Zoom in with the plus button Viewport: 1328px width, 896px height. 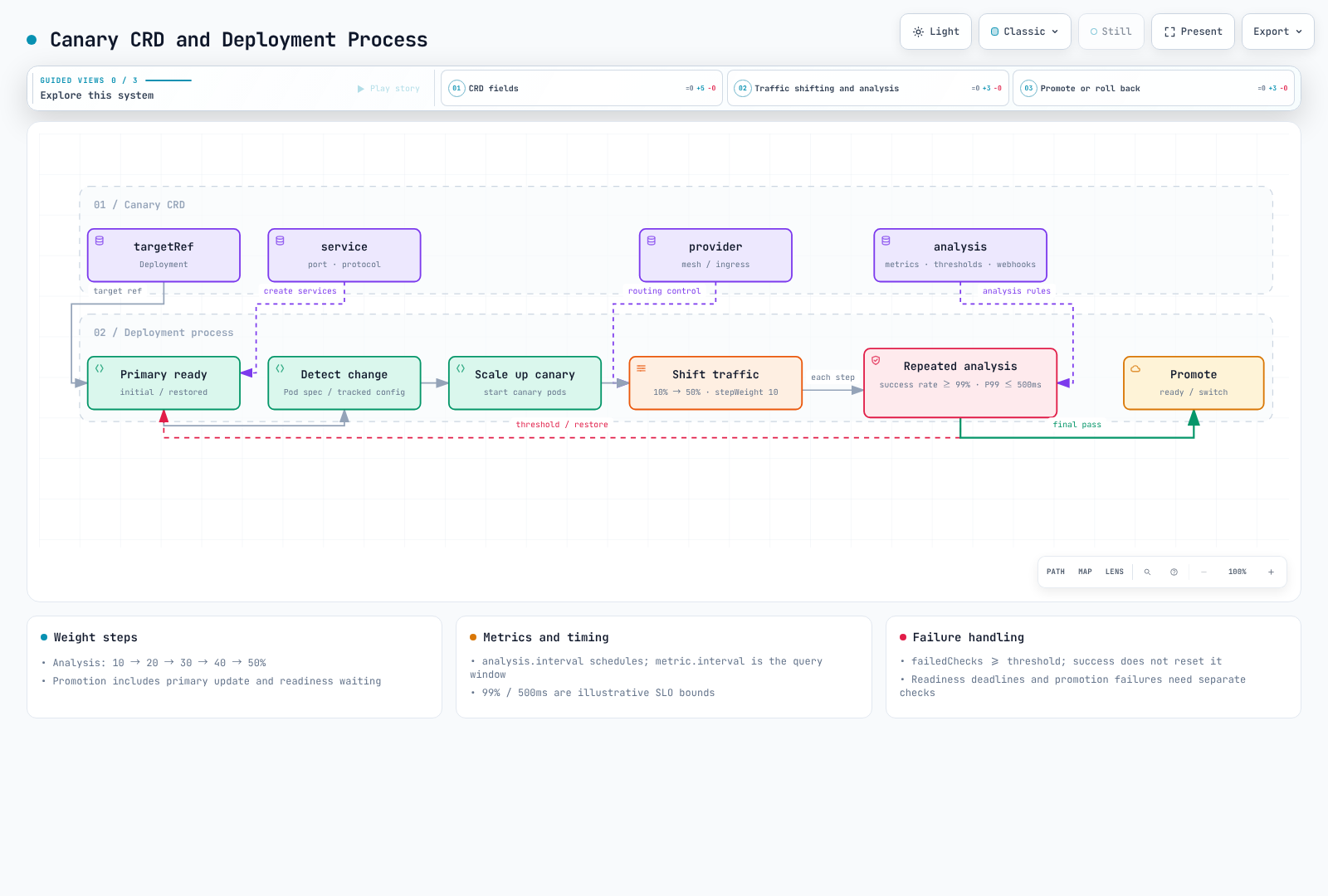coord(1271,572)
